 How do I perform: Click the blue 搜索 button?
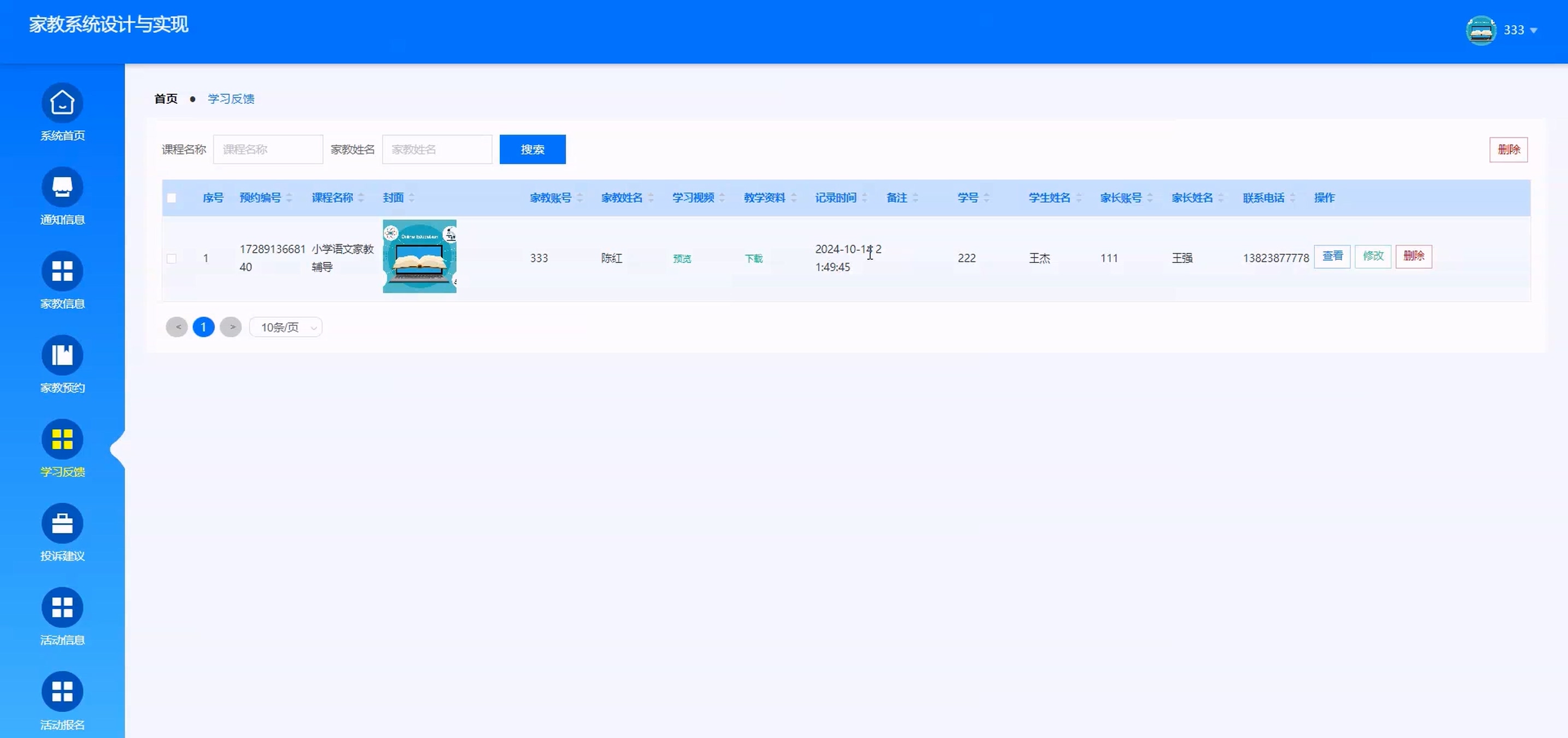pos(532,149)
